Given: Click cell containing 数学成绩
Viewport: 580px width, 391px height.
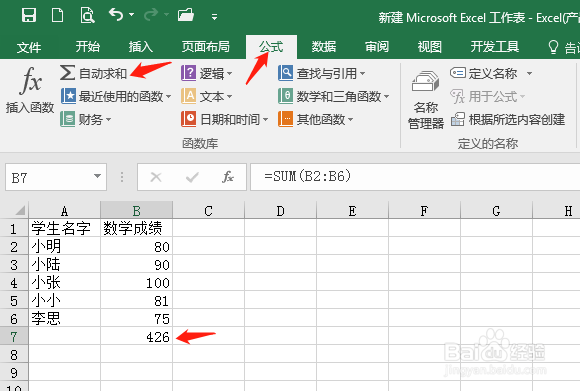Looking at the screenshot, I should coord(136,228).
